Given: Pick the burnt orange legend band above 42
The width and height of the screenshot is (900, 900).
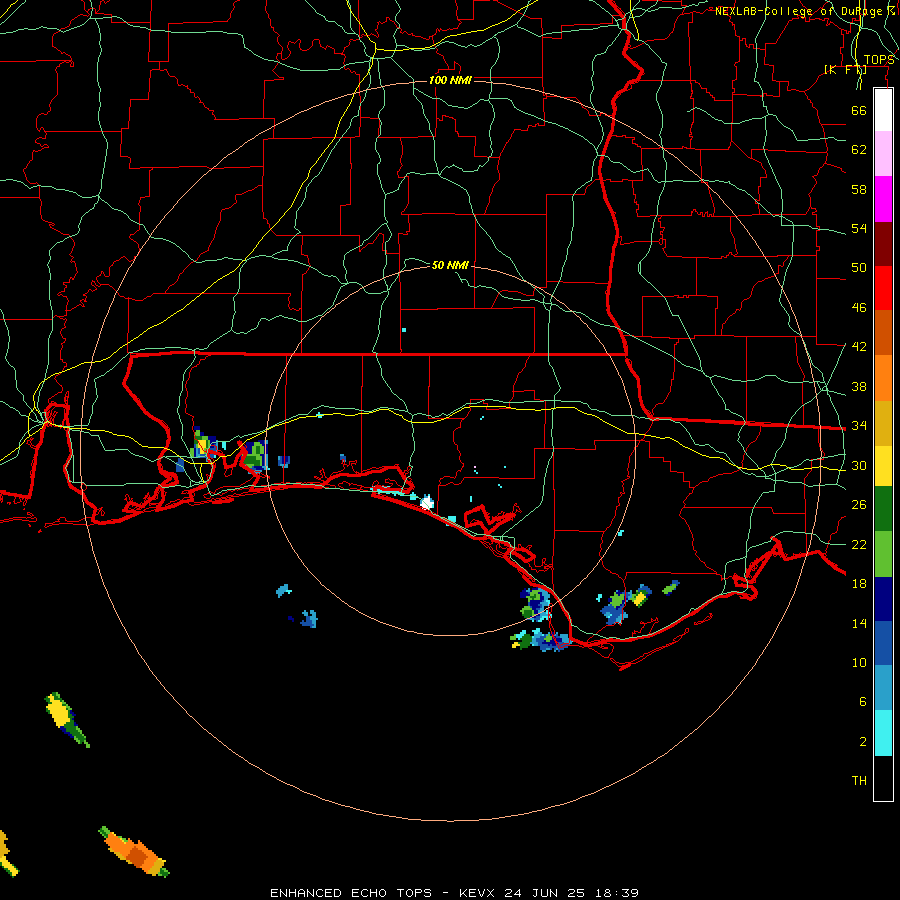Looking at the screenshot, I should [x=883, y=333].
